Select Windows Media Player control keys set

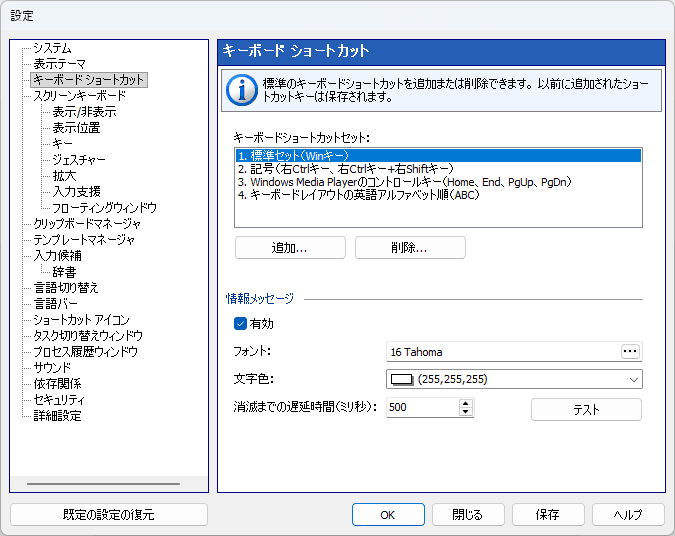[438, 182]
